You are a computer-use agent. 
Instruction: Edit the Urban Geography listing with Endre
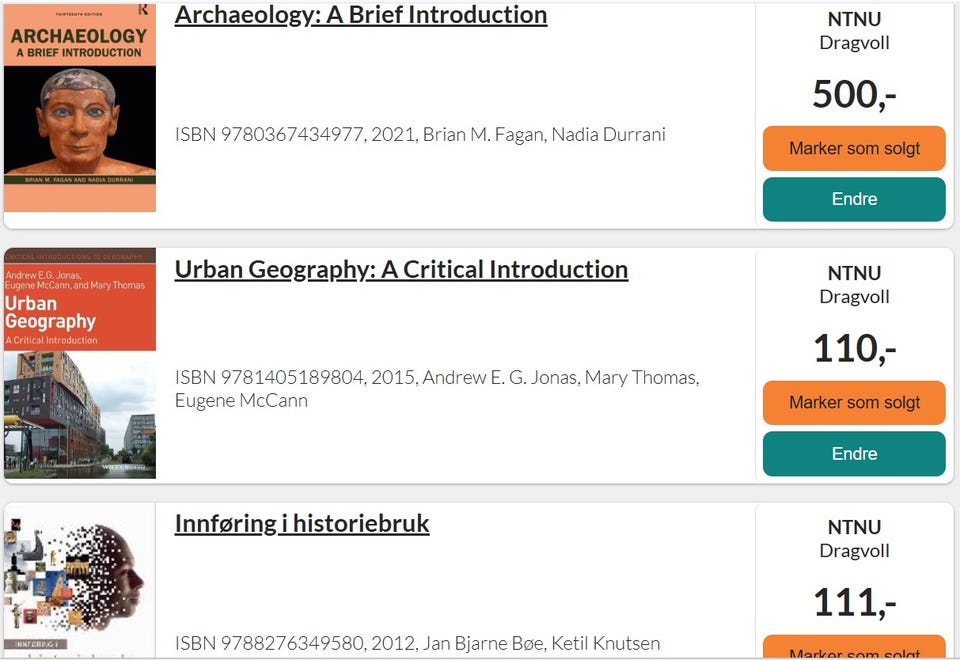(854, 454)
